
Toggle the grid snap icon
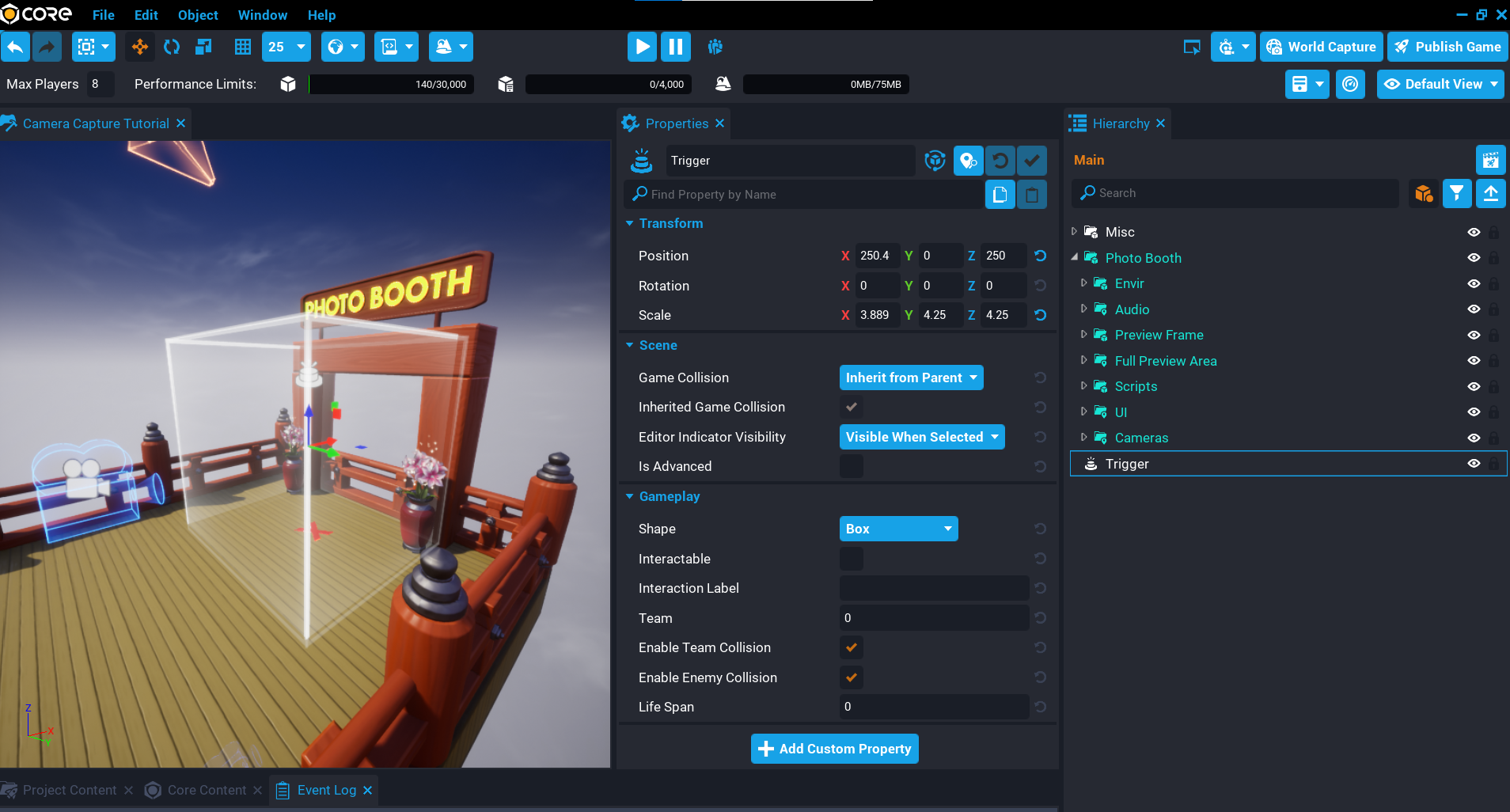click(x=243, y=47)
